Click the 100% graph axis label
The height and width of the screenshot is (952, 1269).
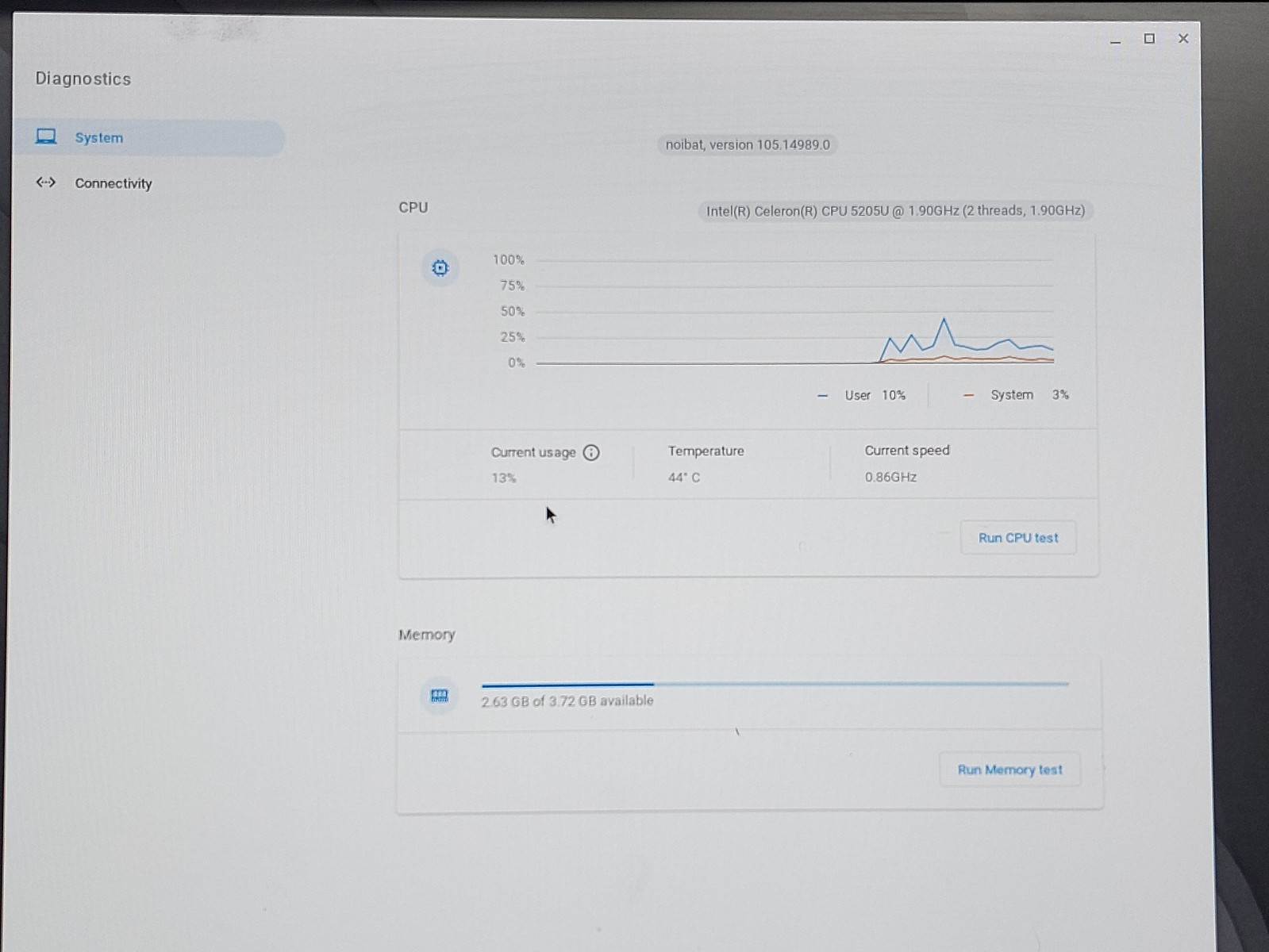click(x=508, y=259)
